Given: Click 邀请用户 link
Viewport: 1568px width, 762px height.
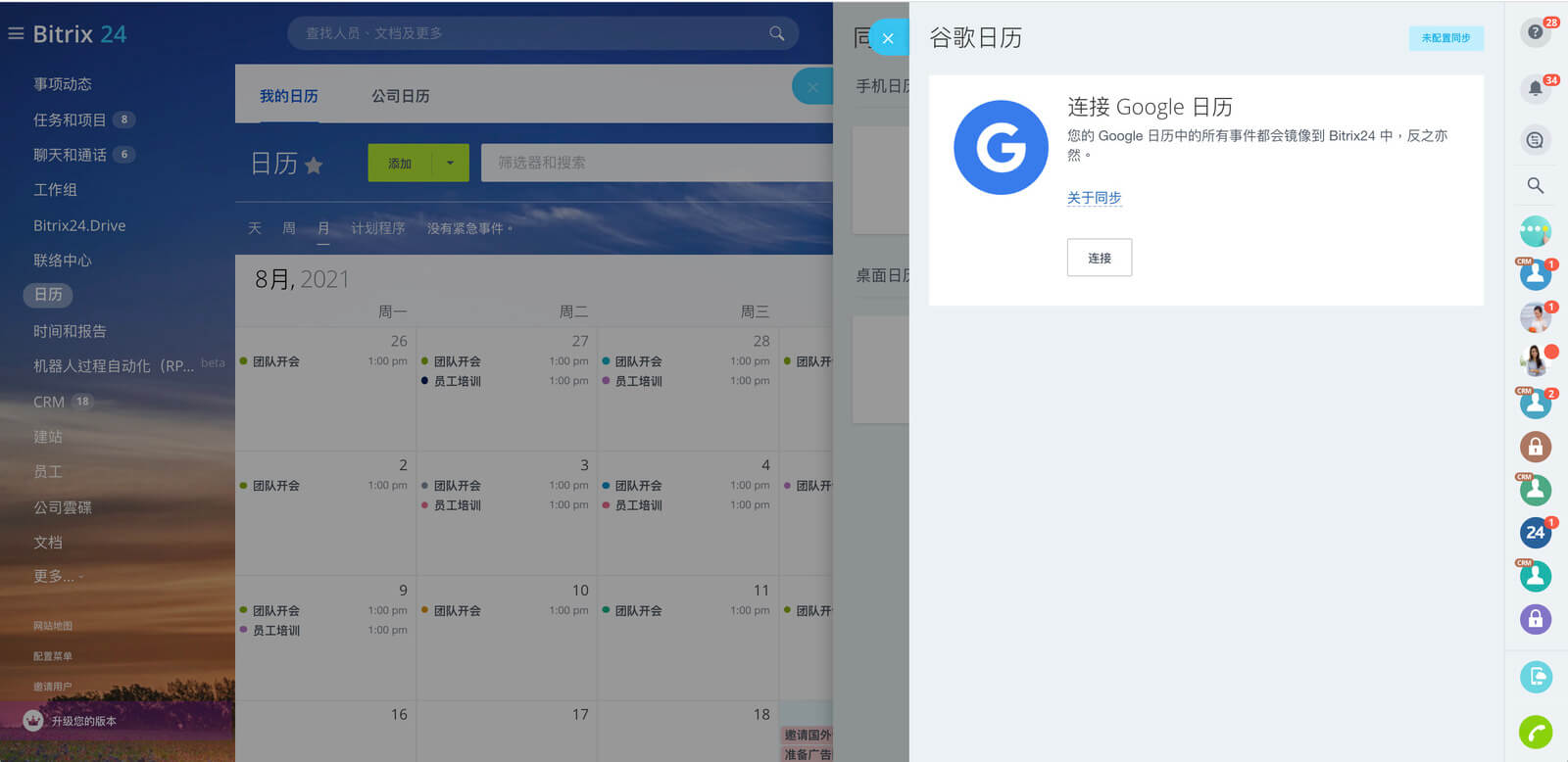Looking at the screenshot, I should [53, 687].
